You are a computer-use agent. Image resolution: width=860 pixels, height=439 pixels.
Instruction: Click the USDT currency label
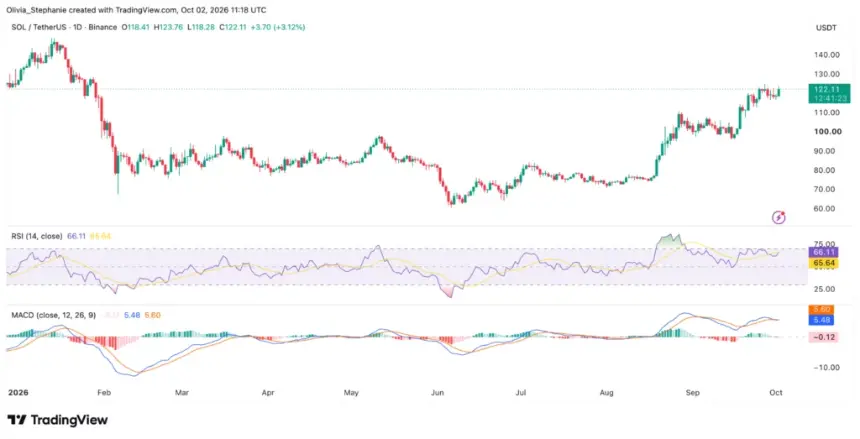[826, 28]
